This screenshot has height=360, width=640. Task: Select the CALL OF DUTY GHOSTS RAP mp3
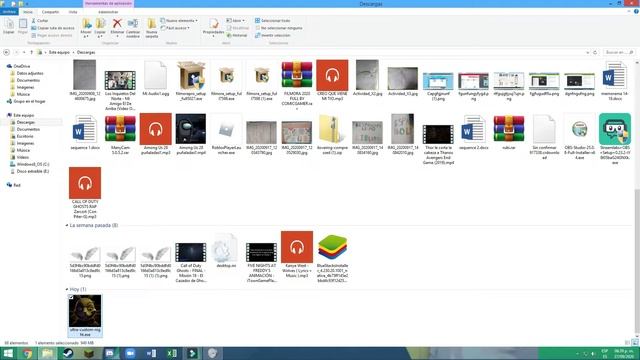tap(85, 193)
